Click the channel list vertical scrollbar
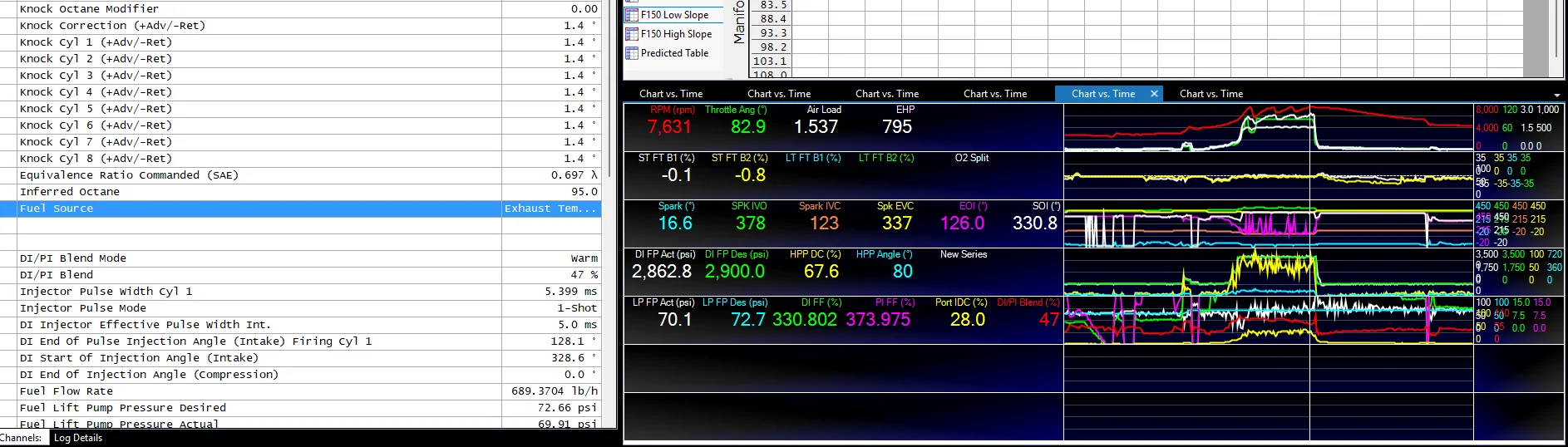 [610, 214]
